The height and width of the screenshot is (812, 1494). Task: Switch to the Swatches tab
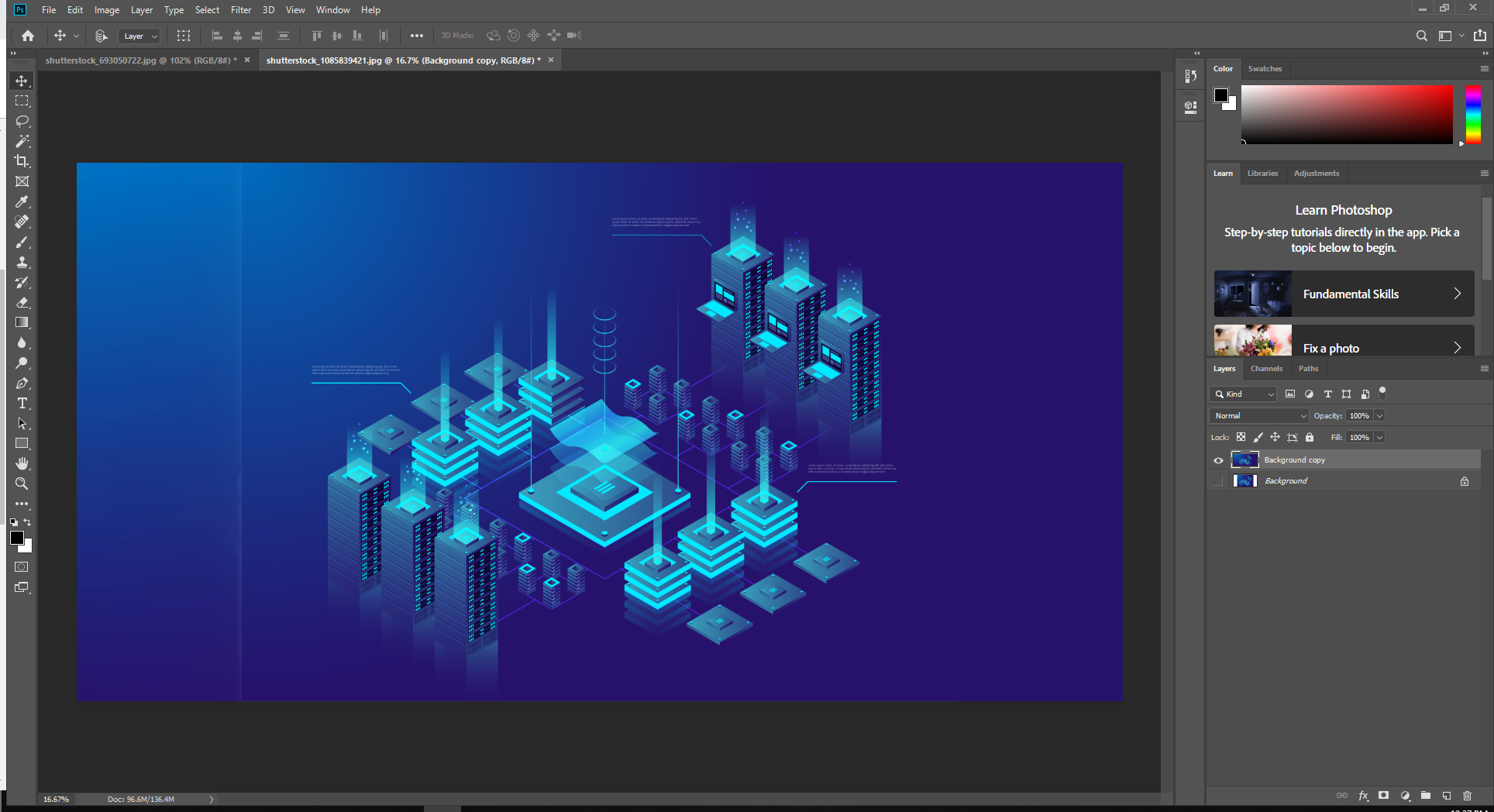(x=1265, y=69)
